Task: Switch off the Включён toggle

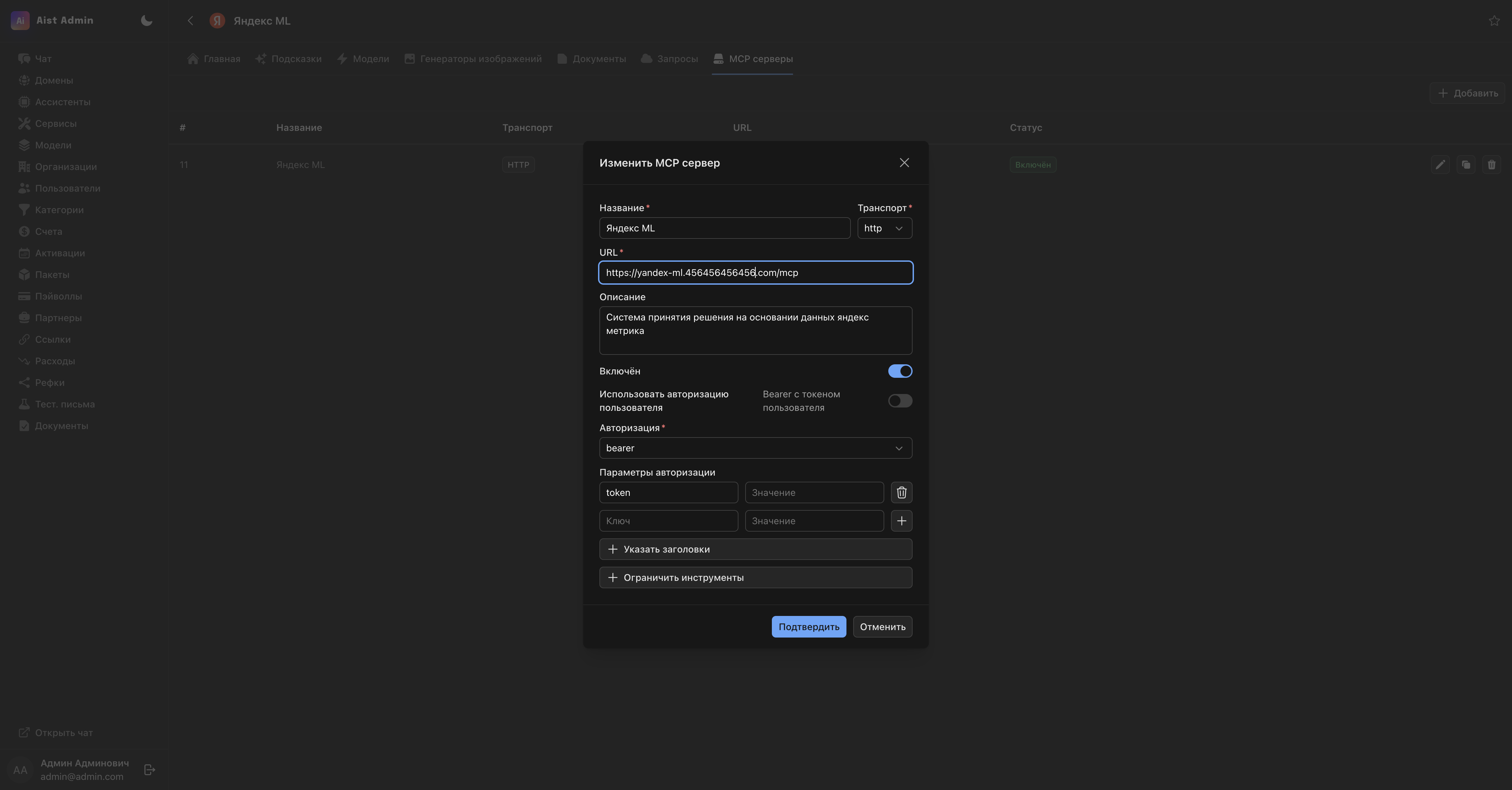Action: (x=900, y=371)
